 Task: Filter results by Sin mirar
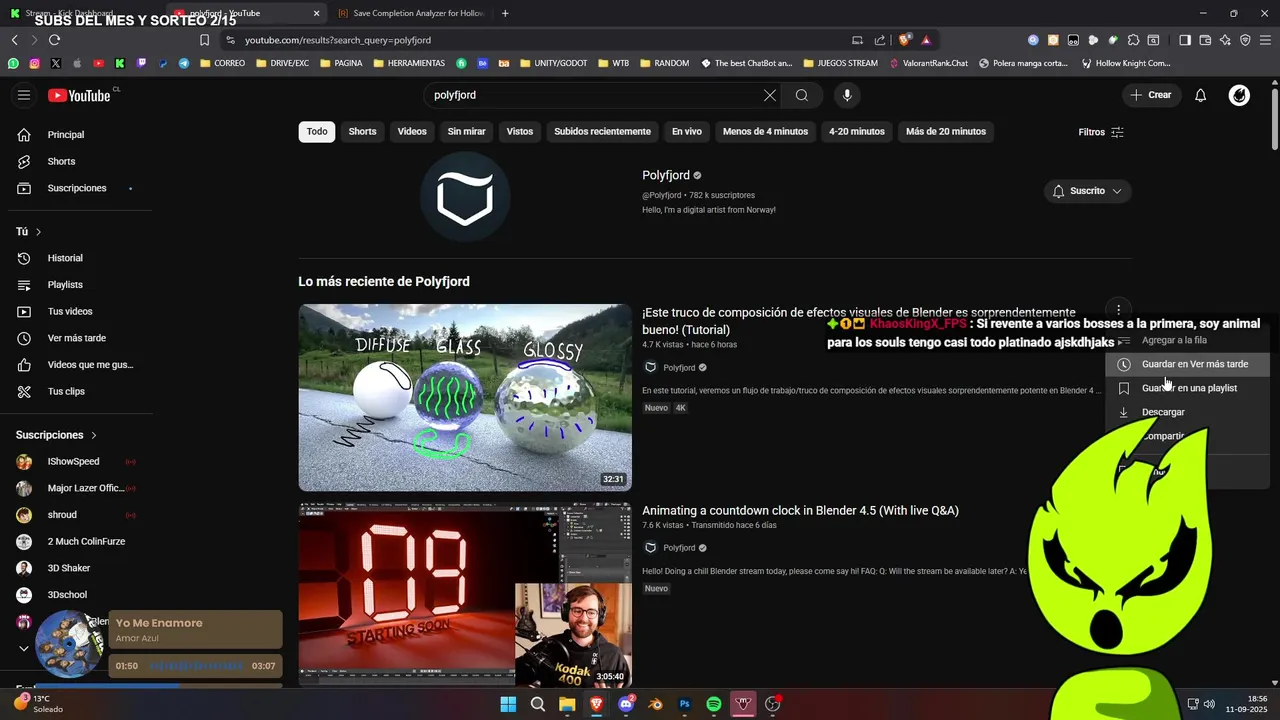[x=466, y=132]
